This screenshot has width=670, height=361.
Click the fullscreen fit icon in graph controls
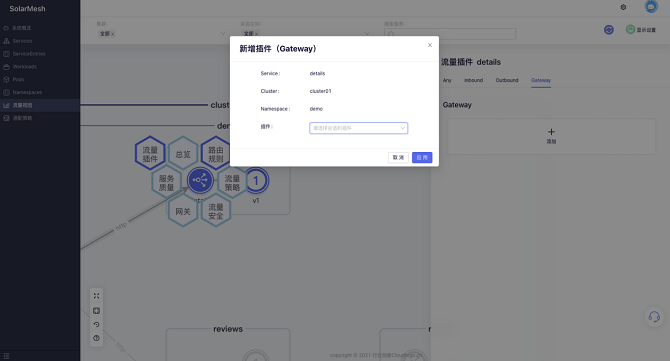tap(97, 296)
